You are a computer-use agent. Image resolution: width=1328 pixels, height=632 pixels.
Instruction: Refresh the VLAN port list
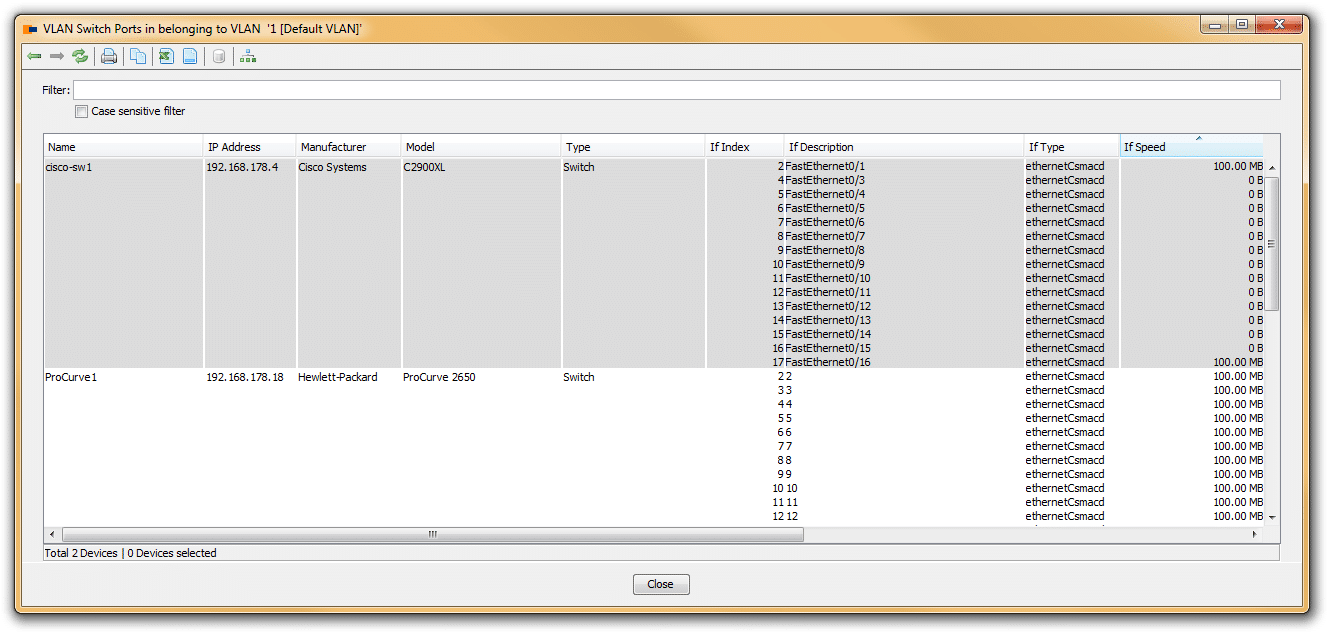tap(80, 56)
